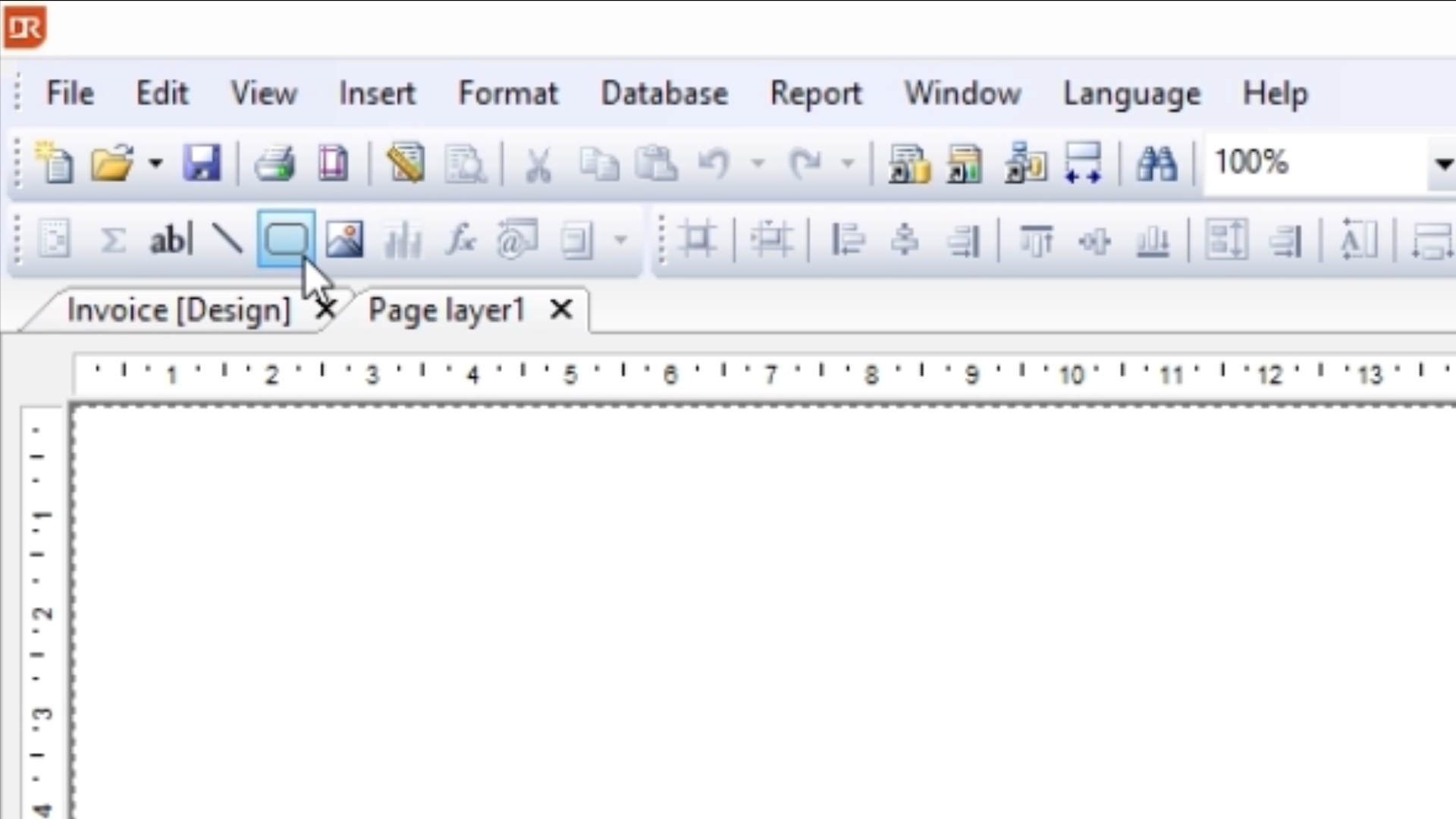This screenshot has height=819, width=1456.
Task: Click the Print icon
Action: point(275,163)
